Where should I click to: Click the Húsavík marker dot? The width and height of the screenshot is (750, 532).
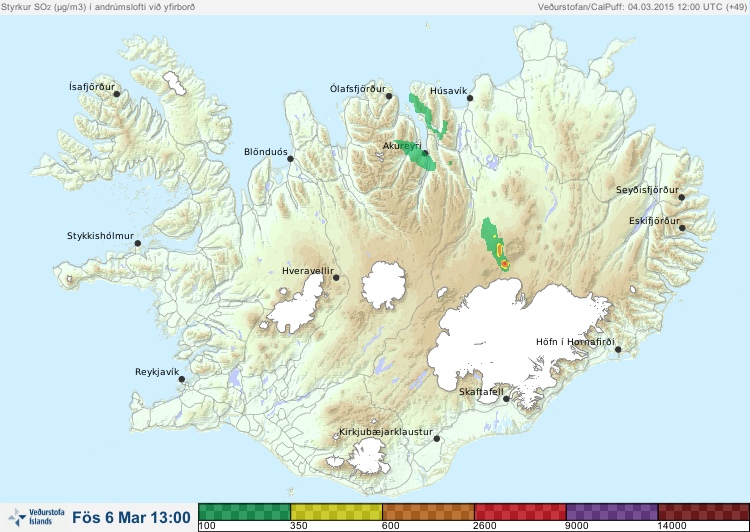tap(470, 98)
